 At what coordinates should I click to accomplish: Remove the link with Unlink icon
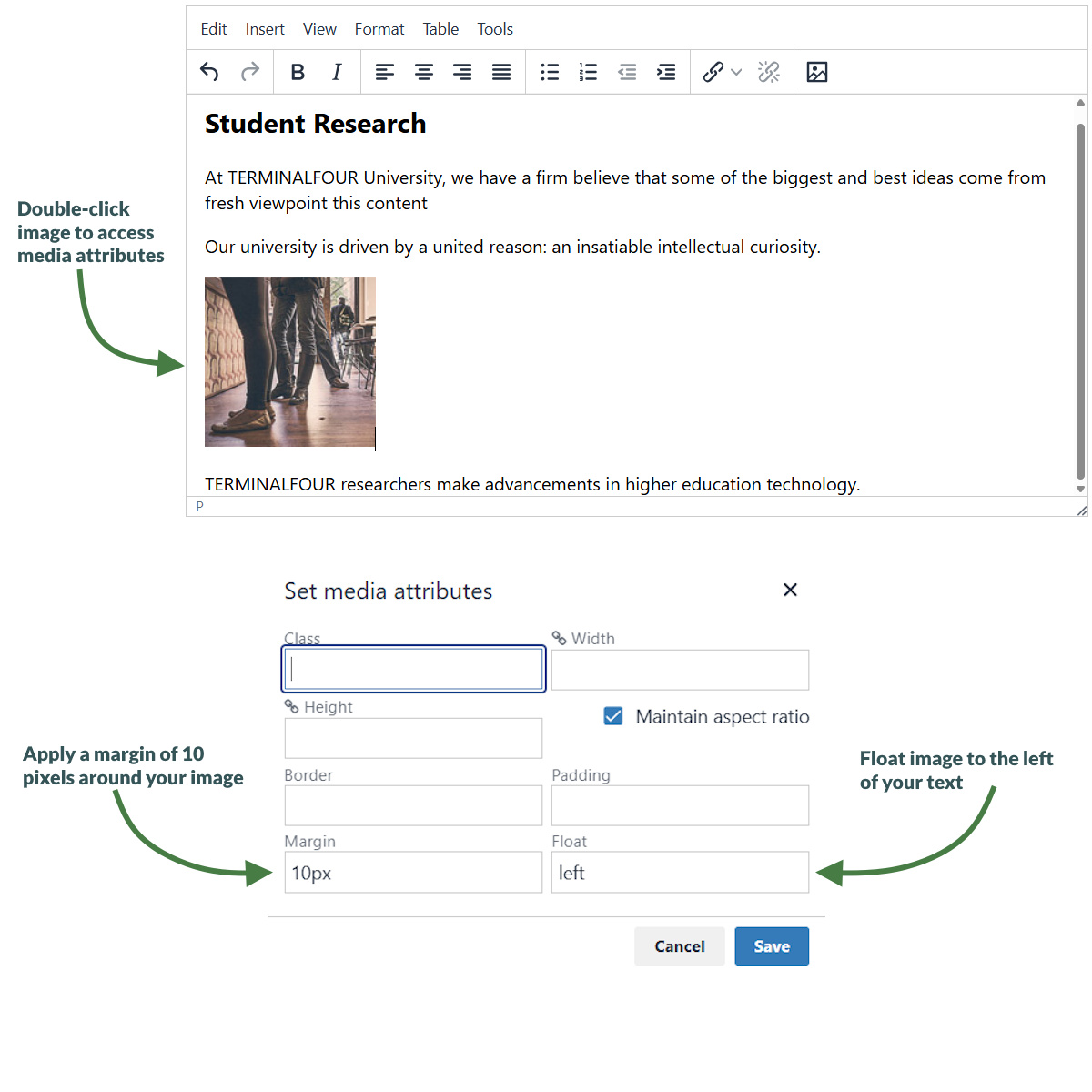pos(769,72)
